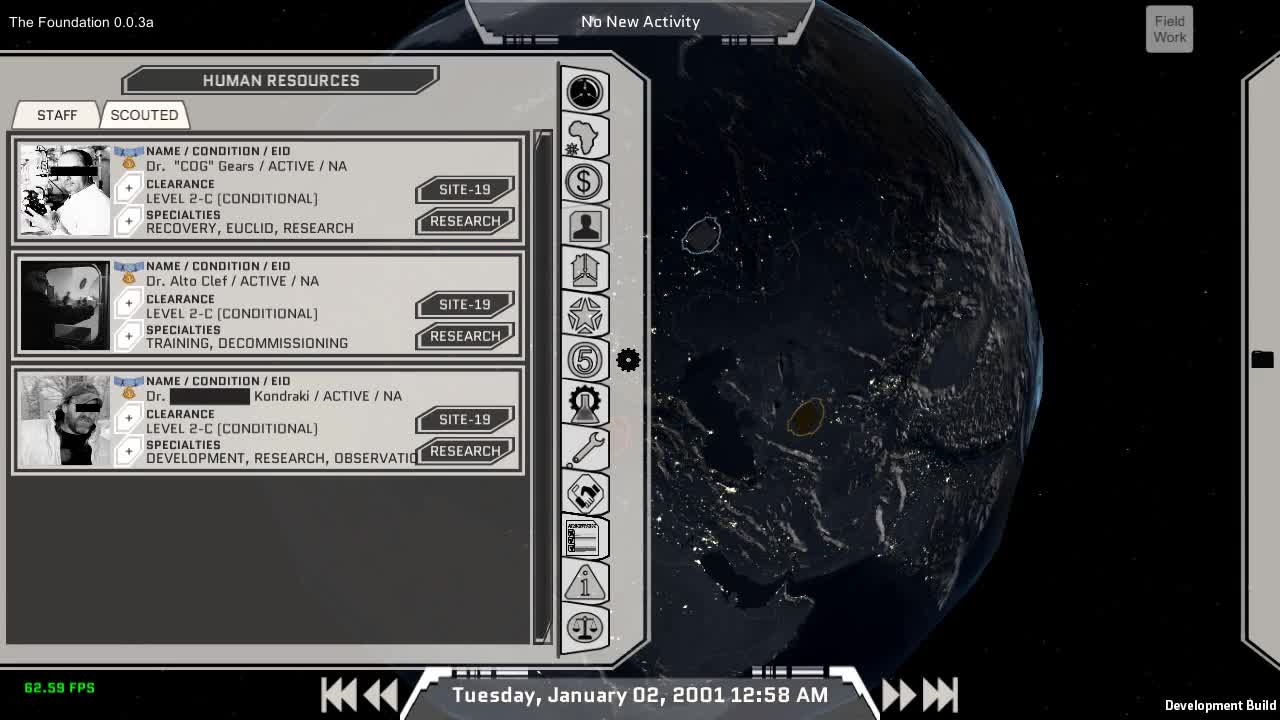Click the staff list vertical scrollbar

tap(543, 387)
